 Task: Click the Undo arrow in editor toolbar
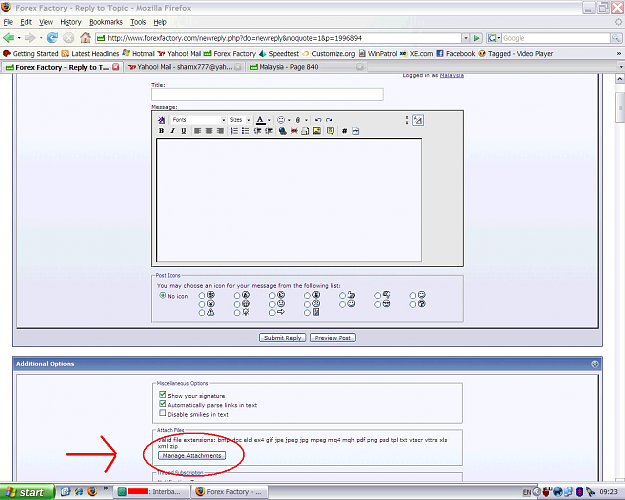pos(318,120)
